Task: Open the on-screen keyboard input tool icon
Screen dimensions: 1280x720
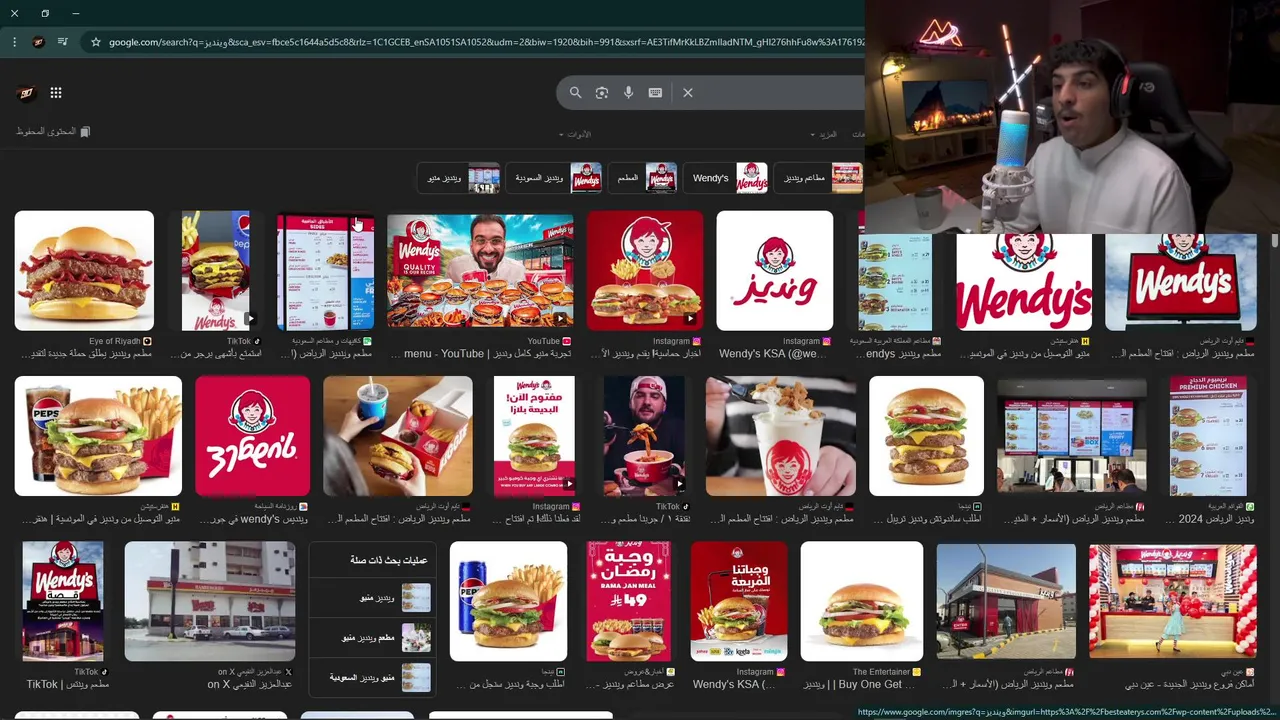Action: (x=655, y=93)
